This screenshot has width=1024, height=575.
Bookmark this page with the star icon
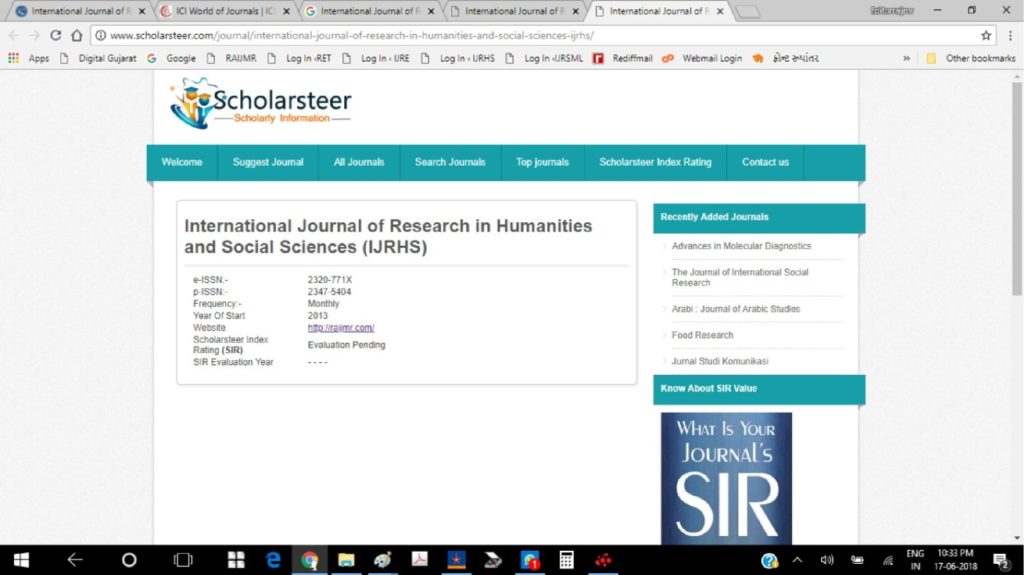pyautogui.click(x=986, y=35)
